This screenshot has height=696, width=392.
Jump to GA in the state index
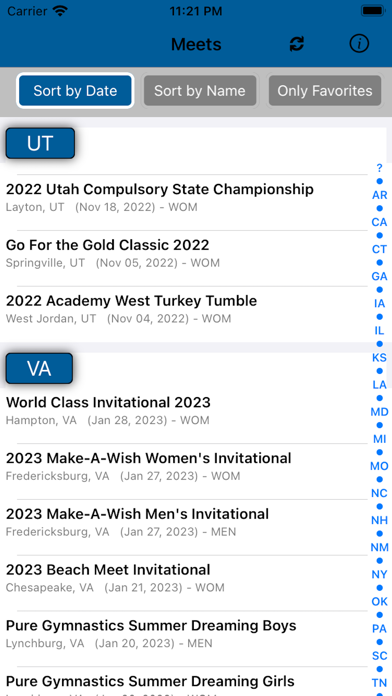click(x=379, y=276)
